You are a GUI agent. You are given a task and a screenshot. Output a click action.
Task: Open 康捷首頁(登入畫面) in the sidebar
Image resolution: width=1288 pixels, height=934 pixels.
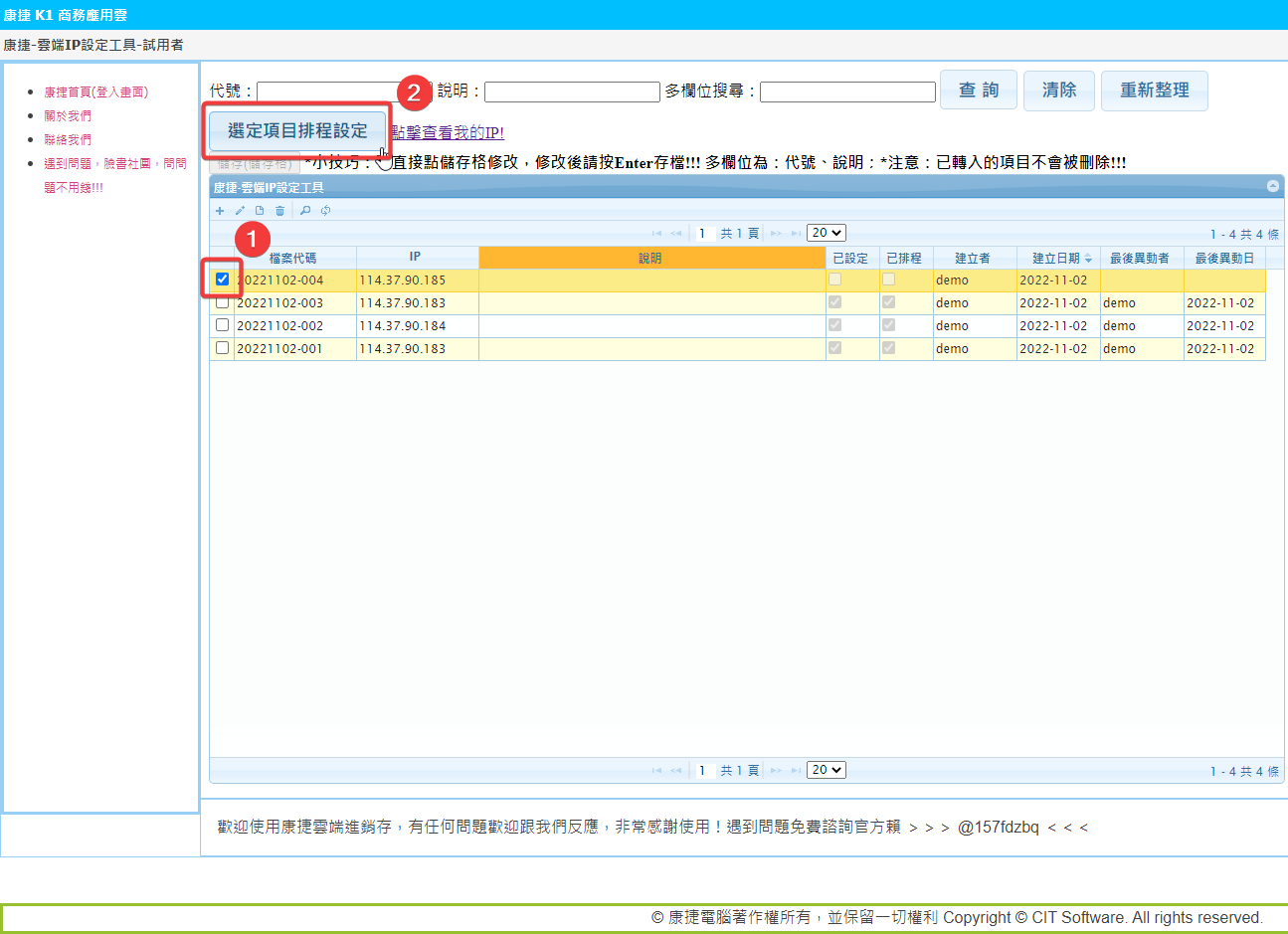tap(95, 93)
